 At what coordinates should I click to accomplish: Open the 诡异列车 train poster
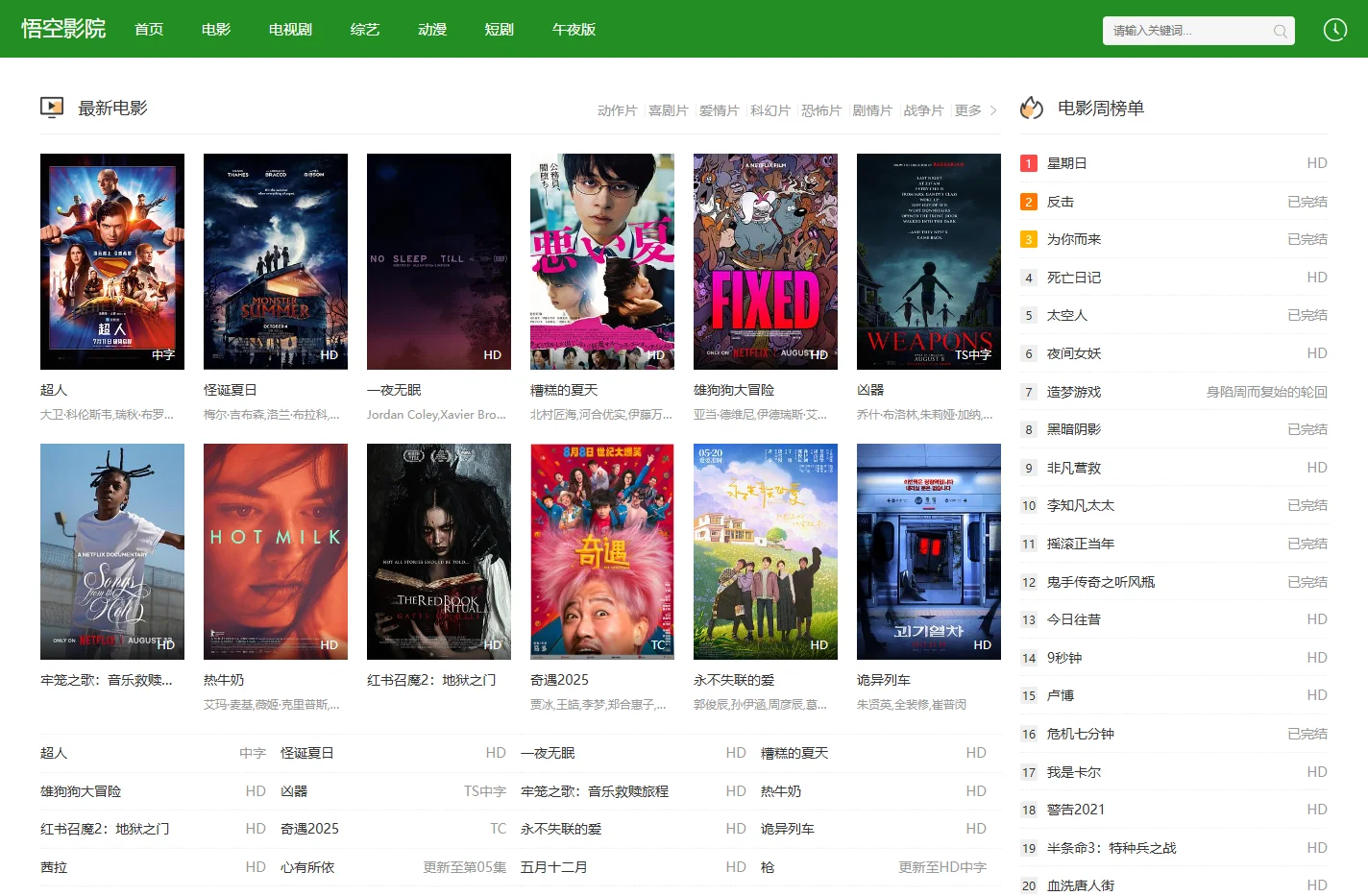point(929,551)
